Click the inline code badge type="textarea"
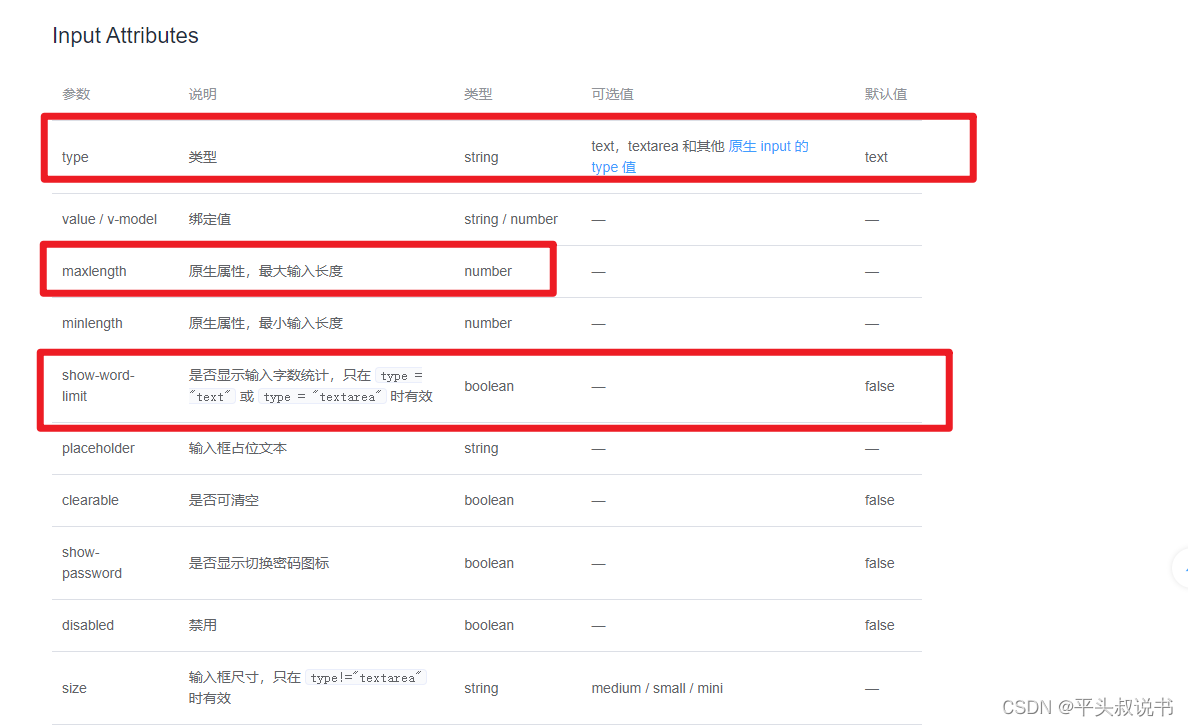The image size is (1188, 726). pos(368,677)
